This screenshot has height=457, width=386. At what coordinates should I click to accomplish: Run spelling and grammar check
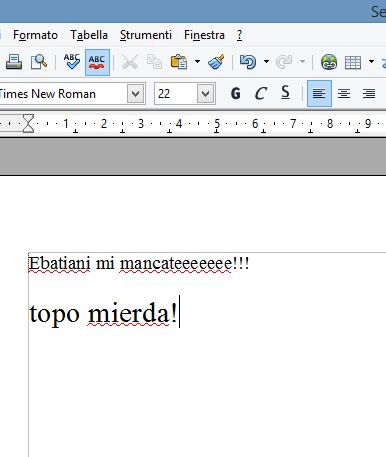click(72, 62)
